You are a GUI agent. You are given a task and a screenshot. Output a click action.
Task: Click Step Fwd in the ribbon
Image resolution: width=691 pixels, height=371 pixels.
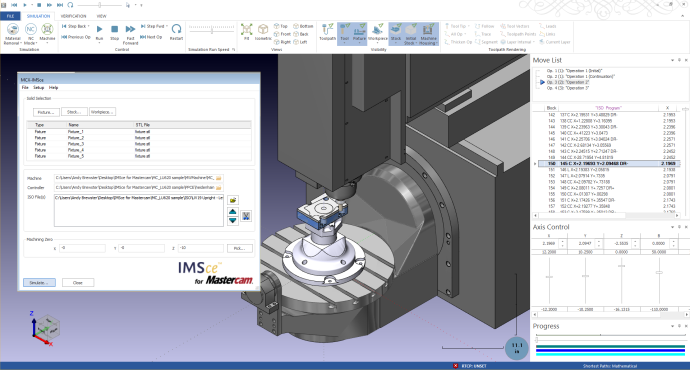point(152,26)
